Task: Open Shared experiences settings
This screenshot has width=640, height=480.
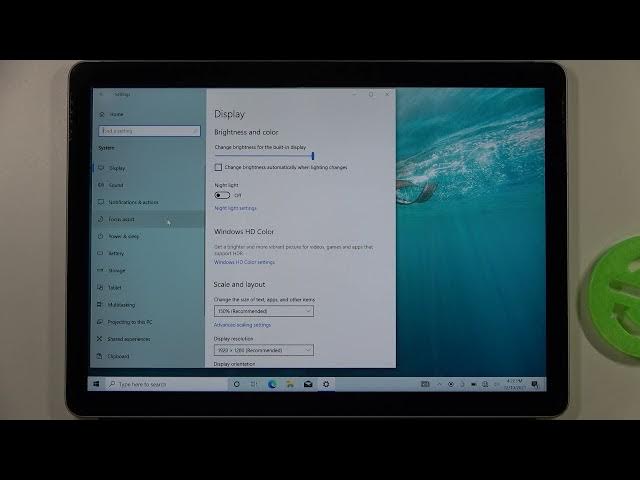Action: (149, 339)
